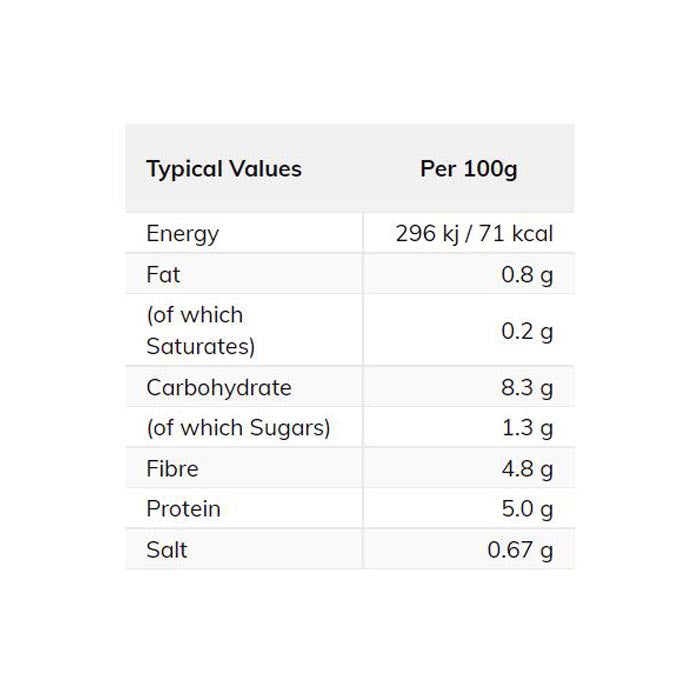
Task: Click the 0.67 g salt value
Action: 520,550
